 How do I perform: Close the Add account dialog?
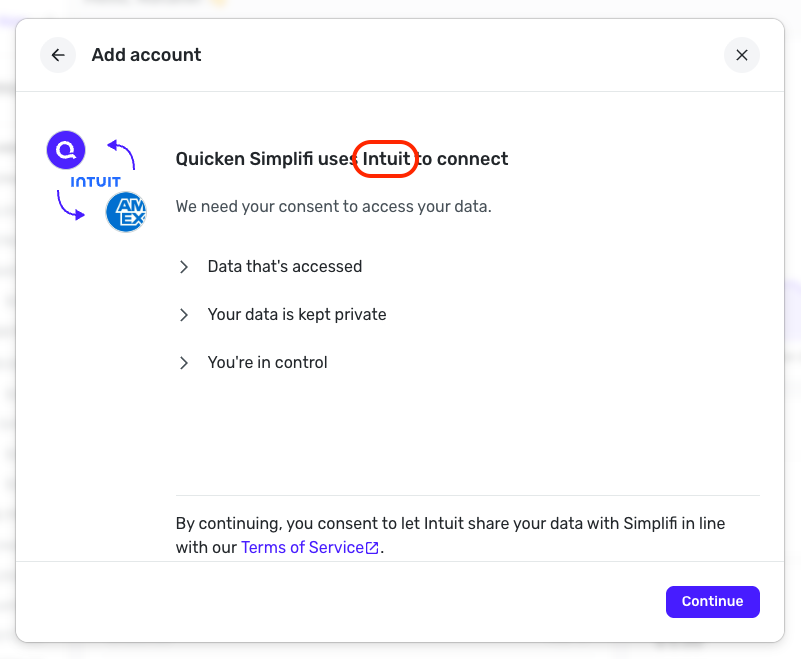[741, 55]
